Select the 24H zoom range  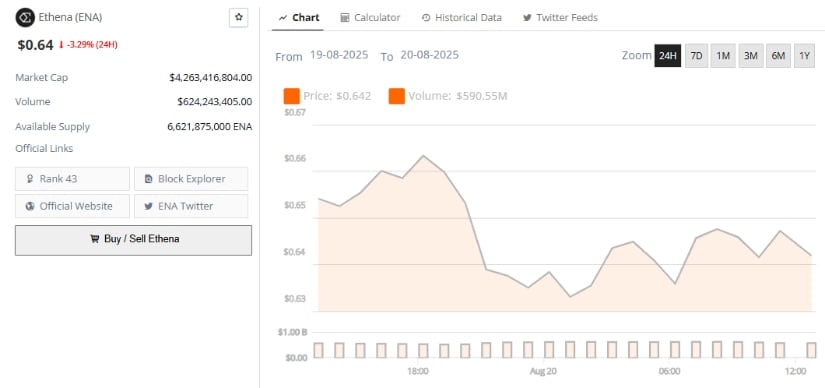pos(668,56)
